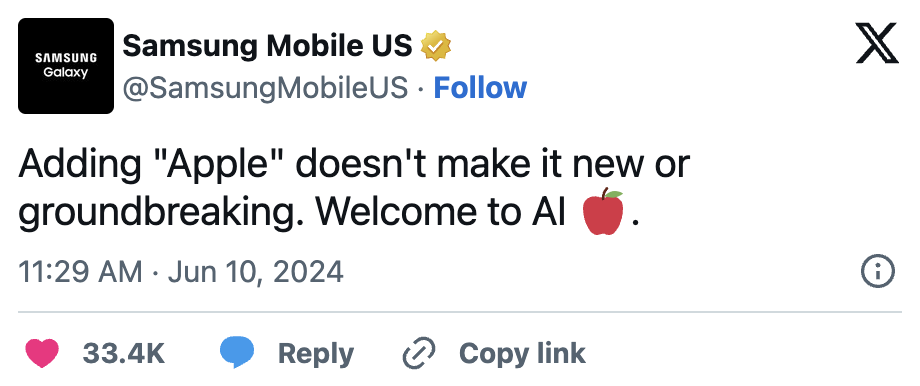
Task: Click the Samsung Mobile US display name
Action: click(x=268, y=46)
